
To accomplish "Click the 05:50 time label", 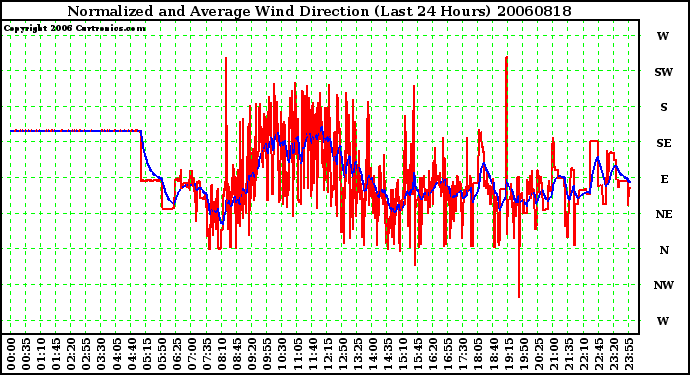I will [161, 354].
